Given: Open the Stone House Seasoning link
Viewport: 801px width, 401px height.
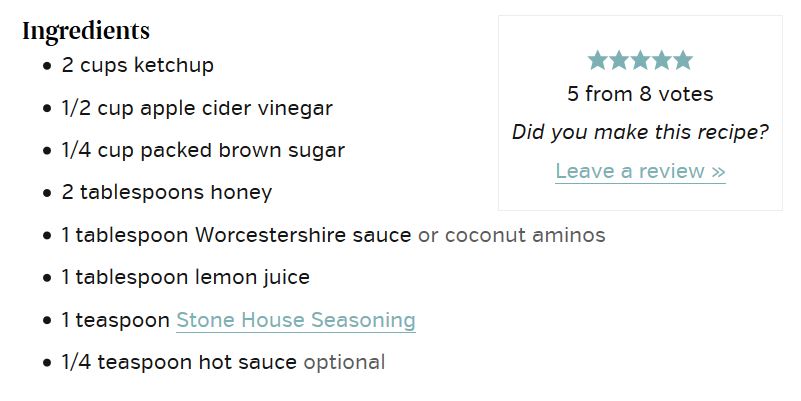Looking at the screenshot, I should 296,320.
